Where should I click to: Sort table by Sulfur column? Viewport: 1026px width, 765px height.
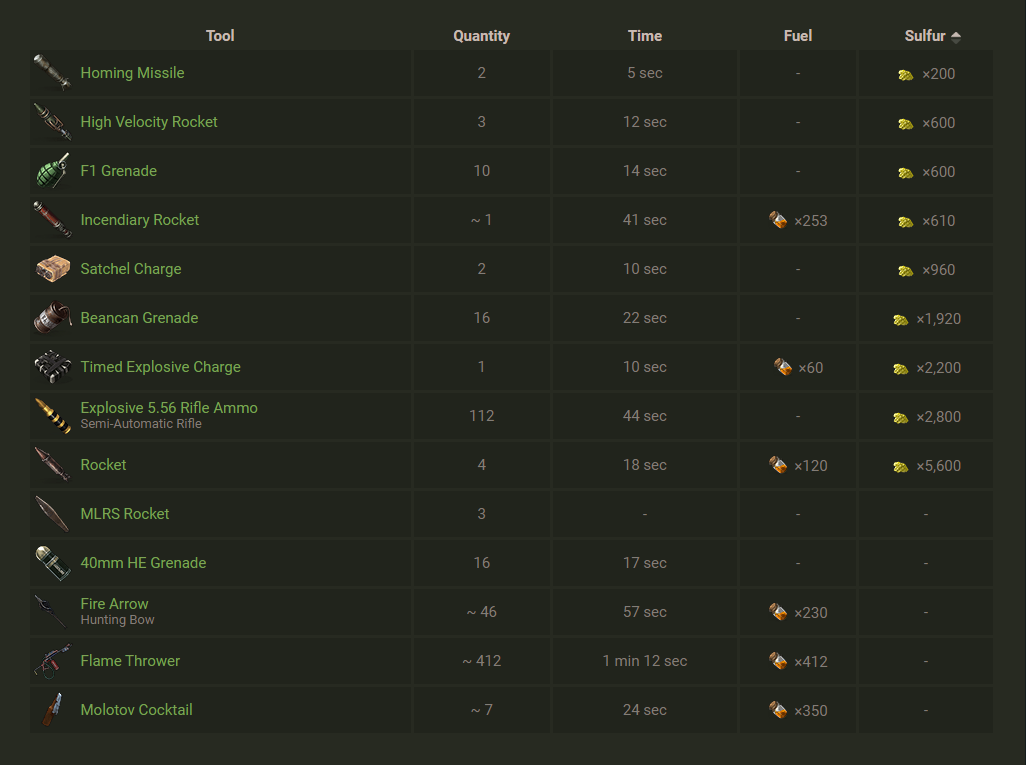pyautogui.click(x=924, y=36)
